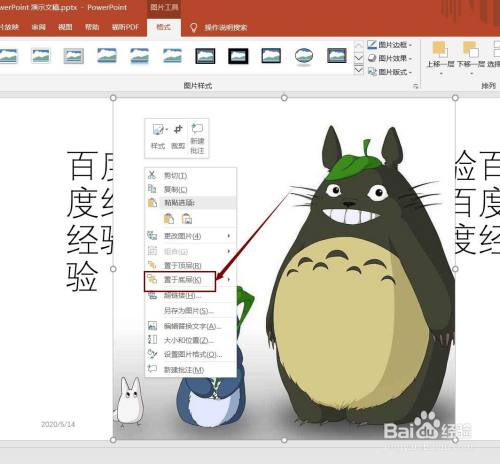Switch to the Review (审阅) tab
The width and height of the screenshot is (500, 464).
tap(38, 27)
